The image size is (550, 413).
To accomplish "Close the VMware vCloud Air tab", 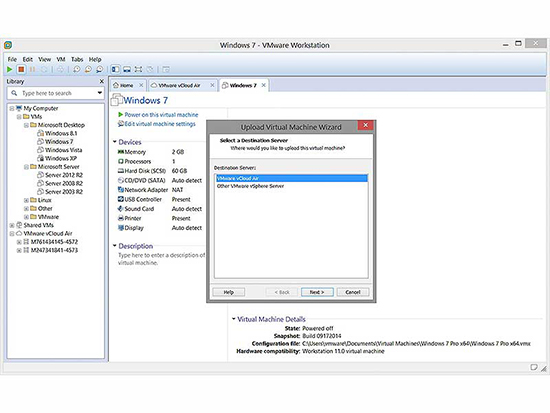I will point(212,85).
